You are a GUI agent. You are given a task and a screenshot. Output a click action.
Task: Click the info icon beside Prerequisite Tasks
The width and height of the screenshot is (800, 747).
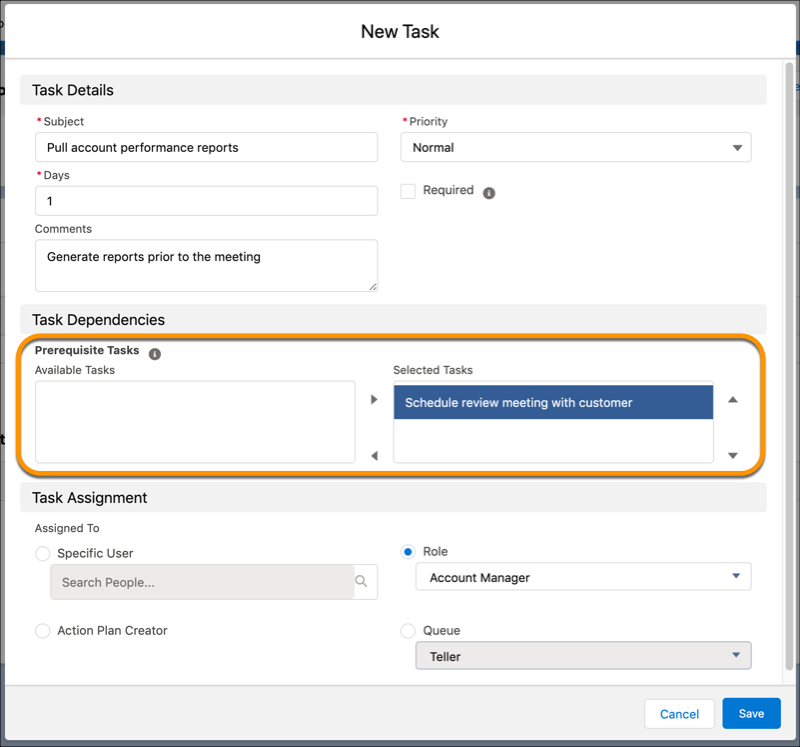(155, 351)
